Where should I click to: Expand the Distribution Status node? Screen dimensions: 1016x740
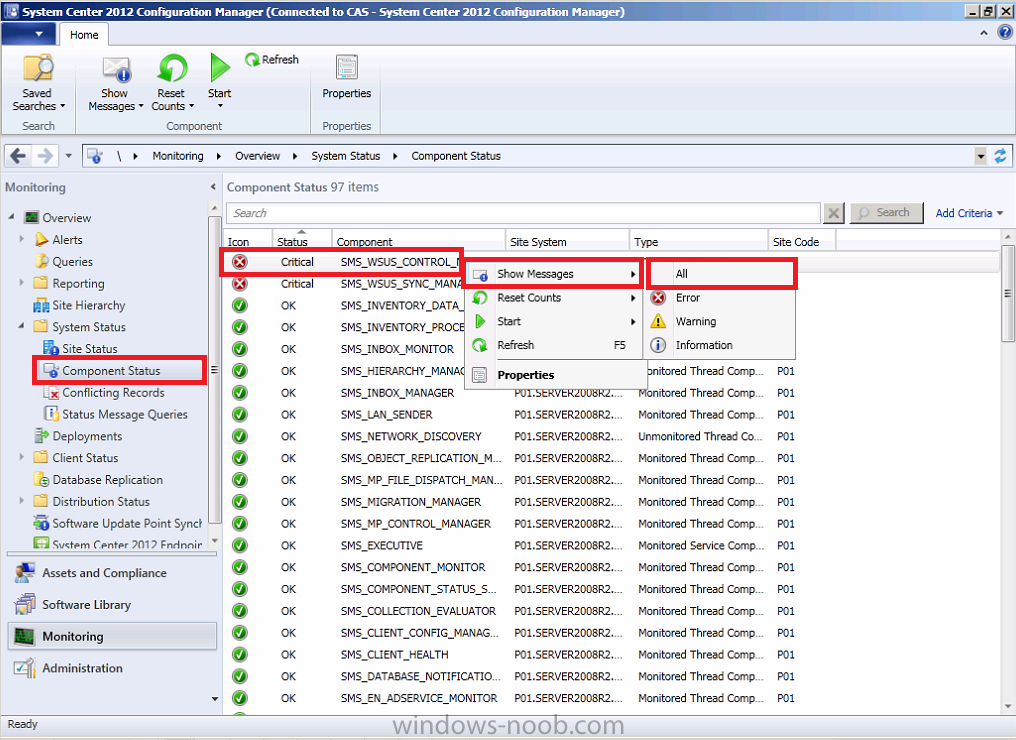21,501
